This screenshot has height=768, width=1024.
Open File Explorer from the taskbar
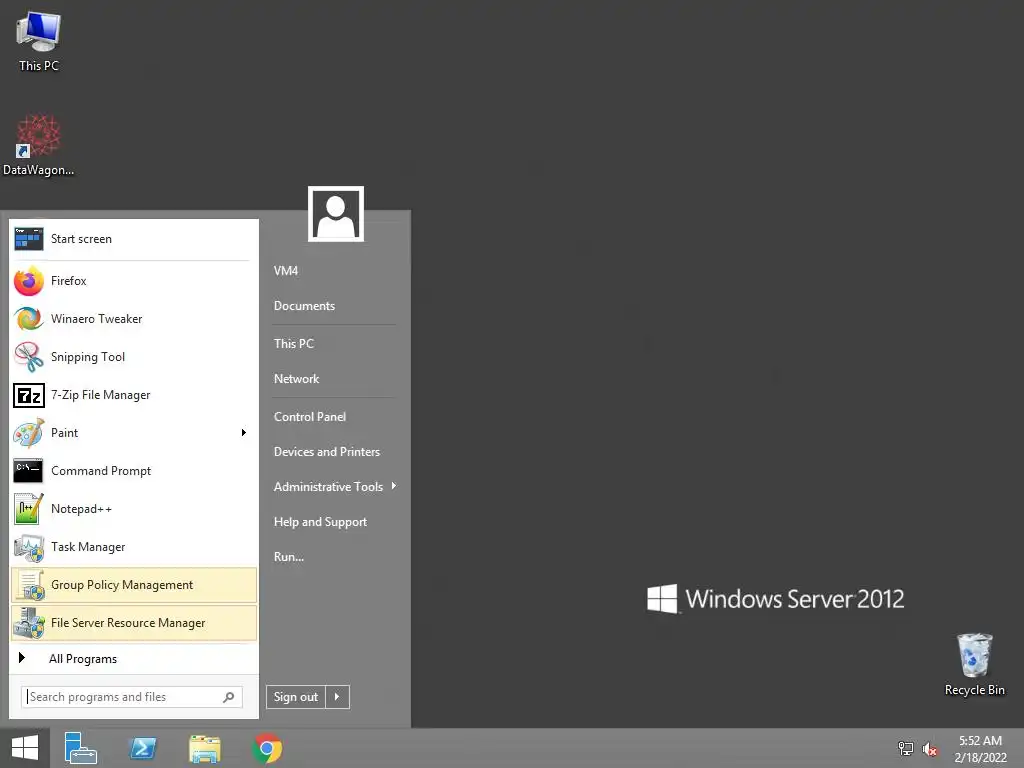[x=205, y=748]
